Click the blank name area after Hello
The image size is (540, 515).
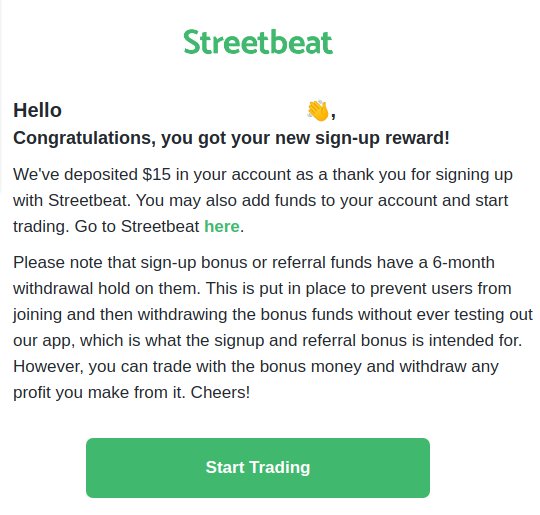pyautogui.click(x=184, y=111)
